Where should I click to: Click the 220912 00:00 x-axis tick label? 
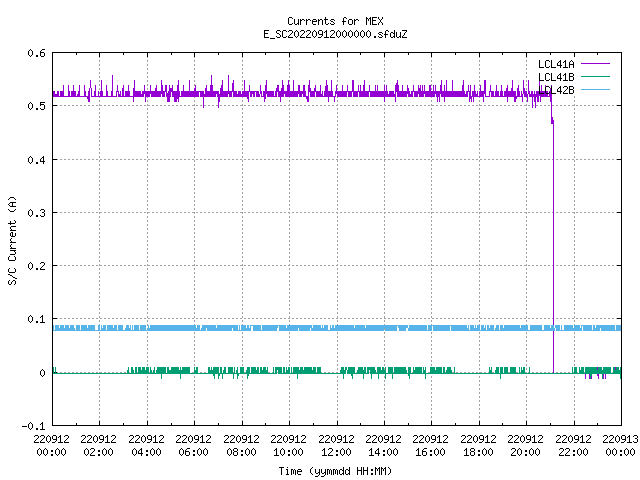(x=51, y=446)
